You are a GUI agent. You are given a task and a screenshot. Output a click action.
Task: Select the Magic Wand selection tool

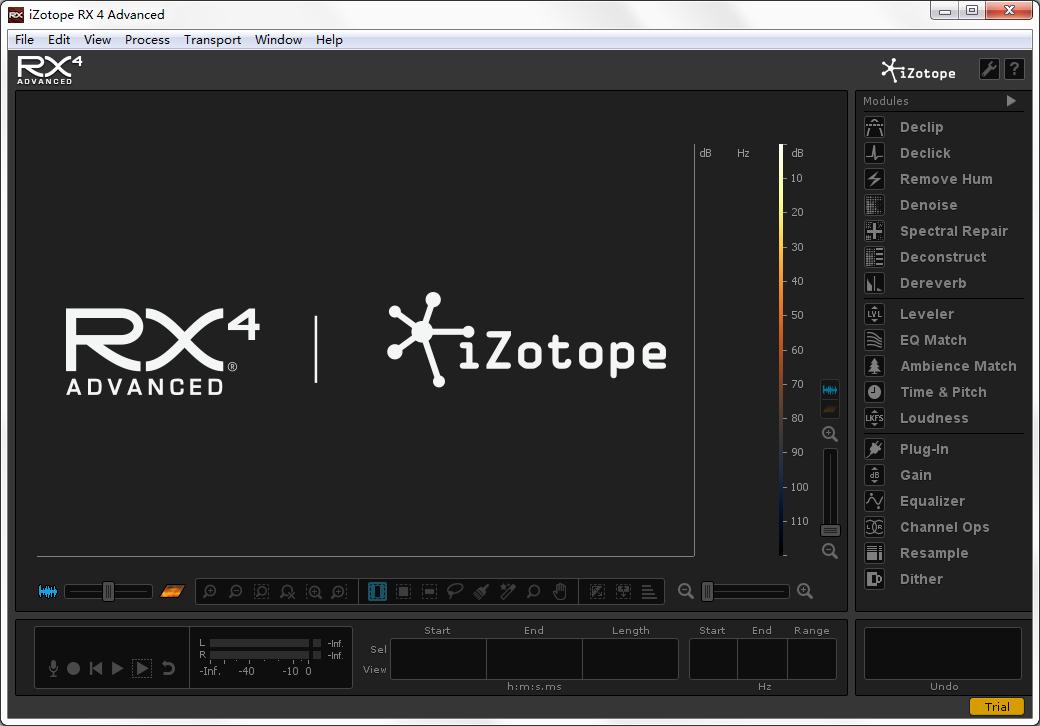507,591
